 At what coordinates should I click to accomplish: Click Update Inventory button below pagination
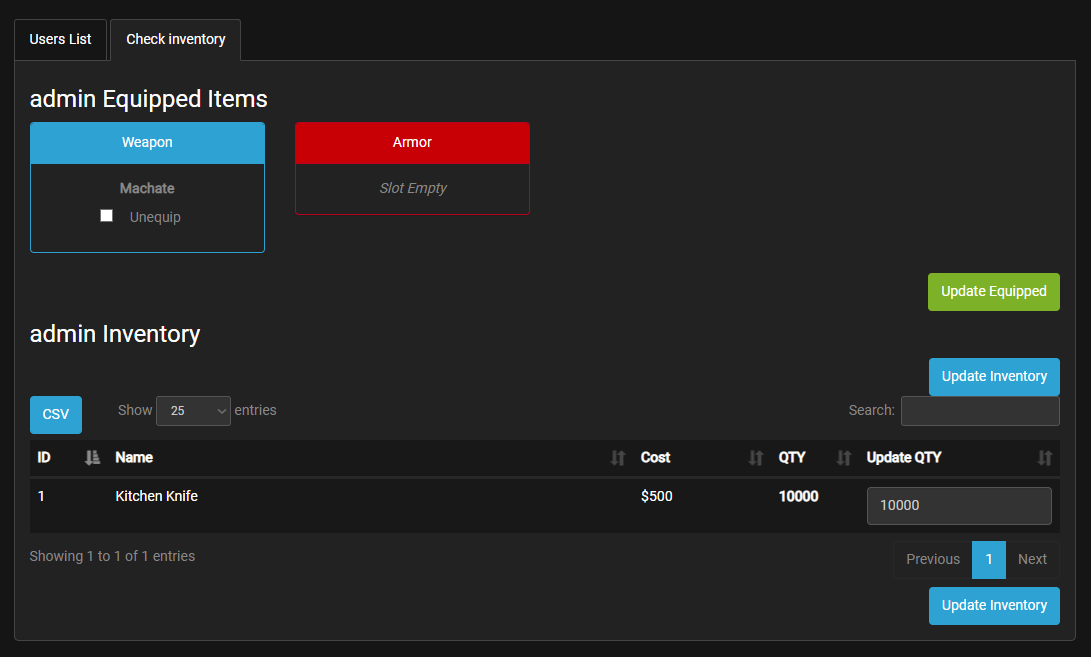pos(993,606)
